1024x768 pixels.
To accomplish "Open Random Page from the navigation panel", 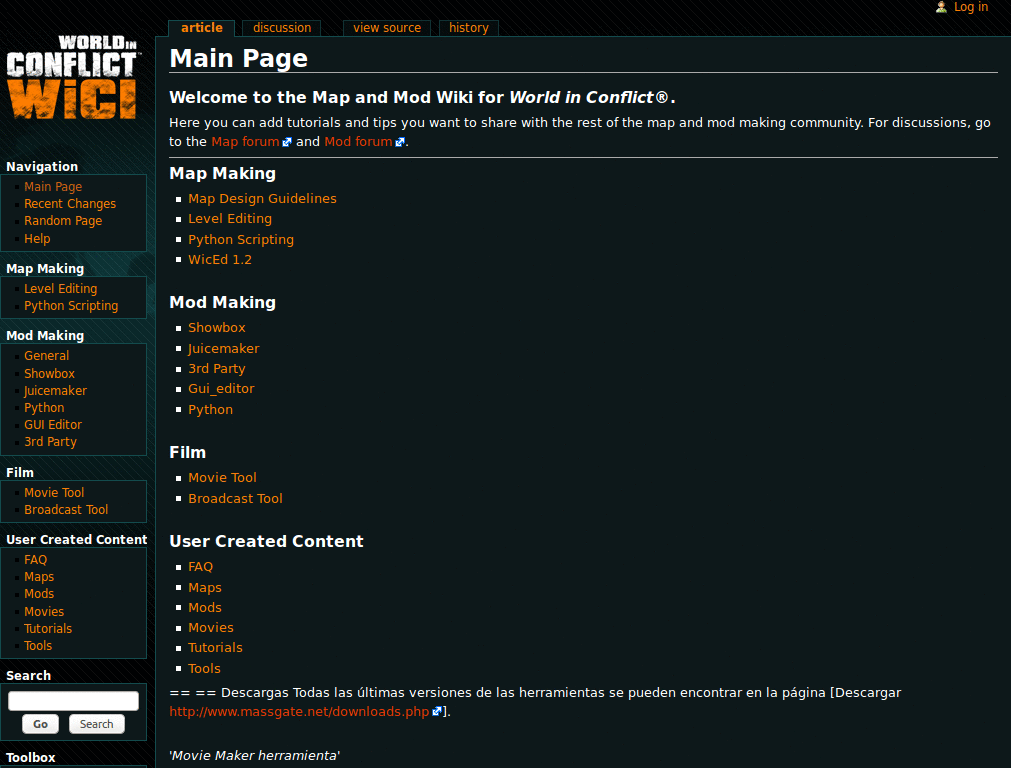I will tap(62, 220).
